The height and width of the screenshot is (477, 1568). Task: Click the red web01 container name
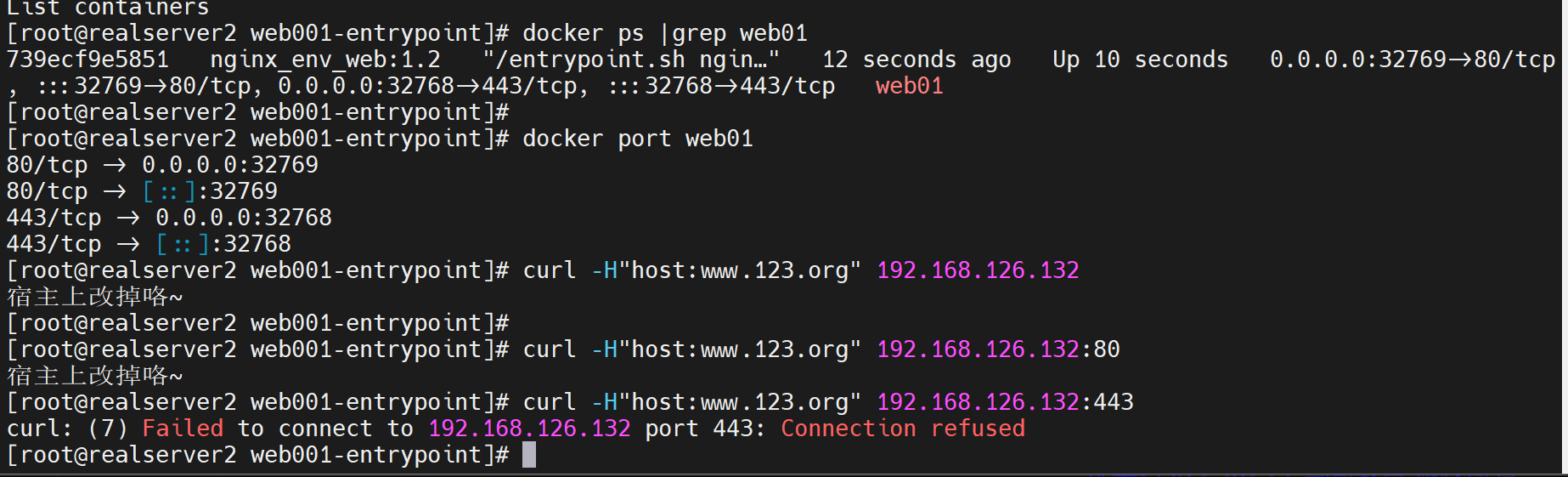point(909,86)
